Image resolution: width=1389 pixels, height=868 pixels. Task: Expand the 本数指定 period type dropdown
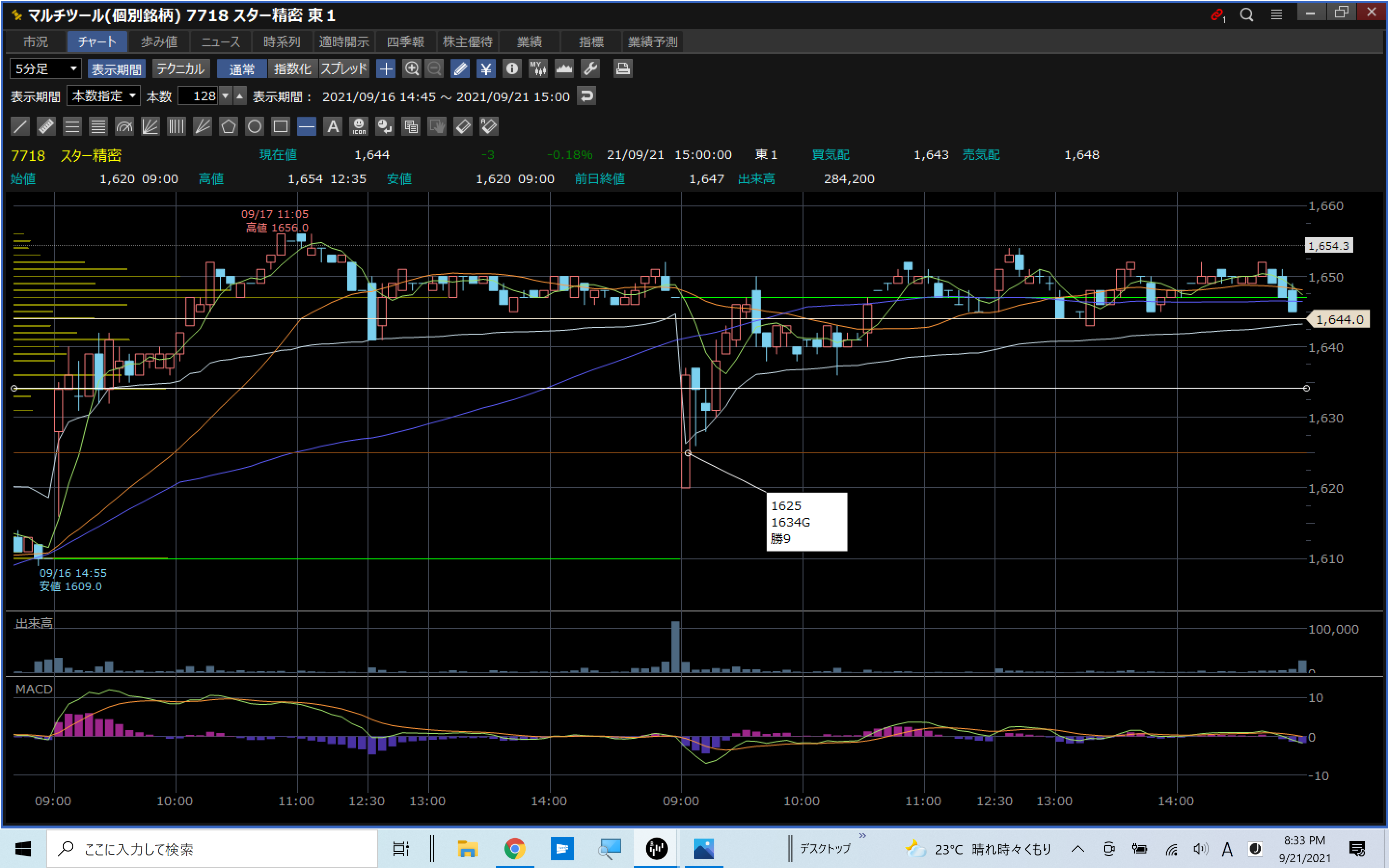(104, 96)
